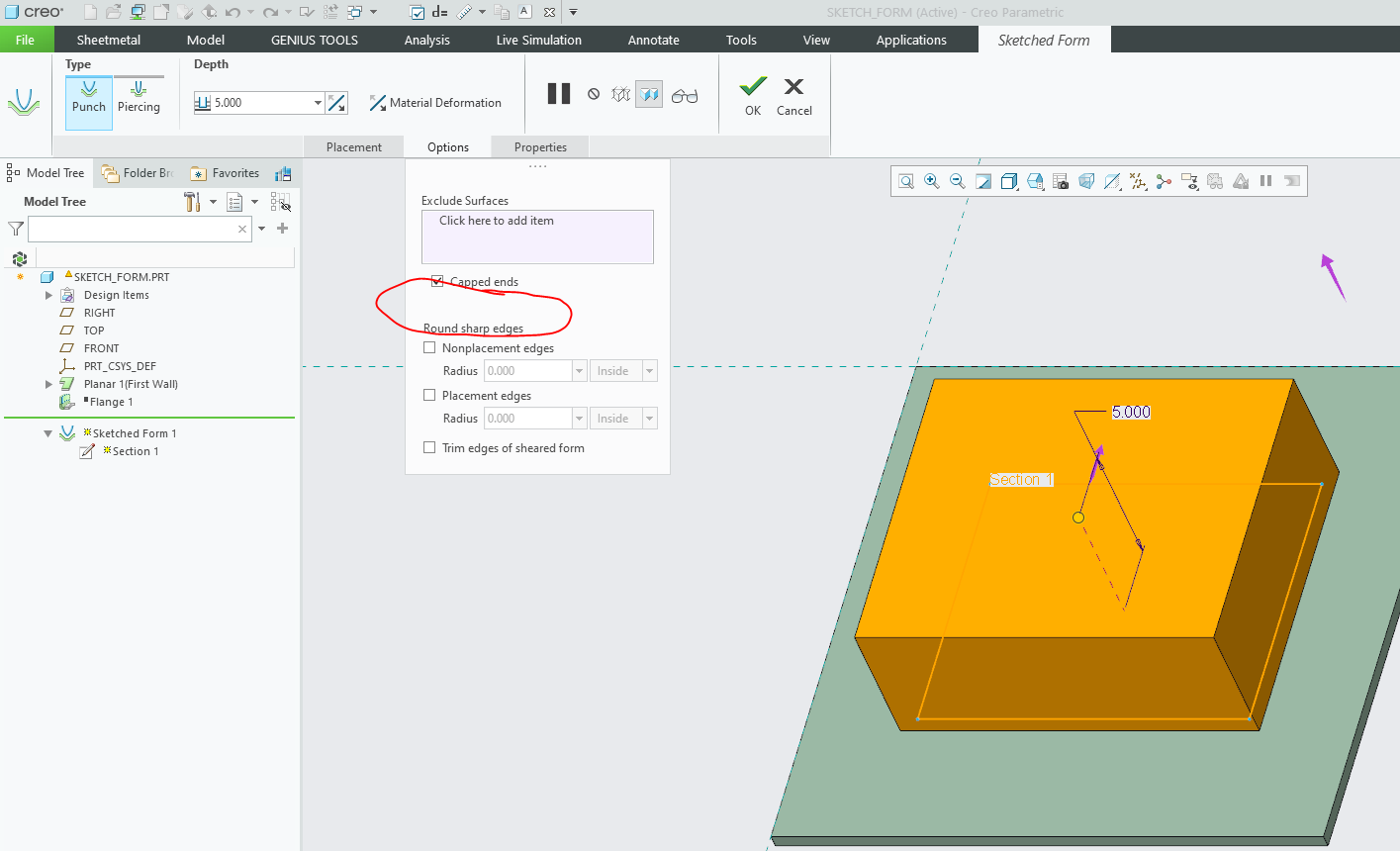Click the Refit zoom icon in graphics toolbar
The image size is (1400, 851).
(906, 181)
